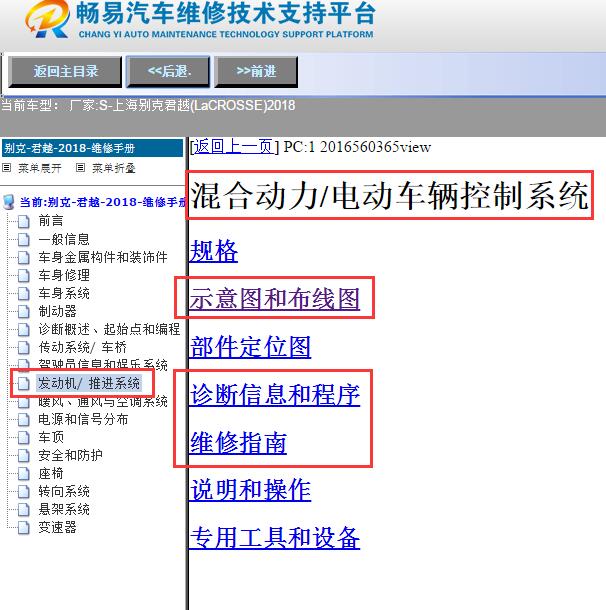Click the page icon next to 悬架系统

tap(24, 510)
